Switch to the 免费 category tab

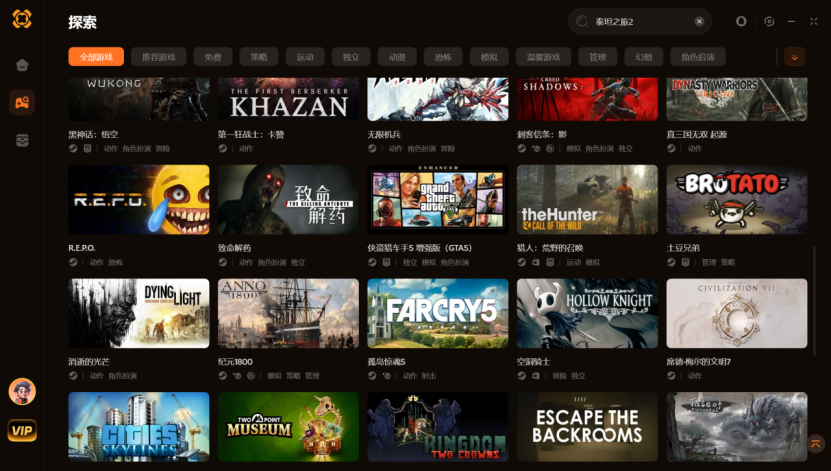pyautogui.click(x=213, y=57)
